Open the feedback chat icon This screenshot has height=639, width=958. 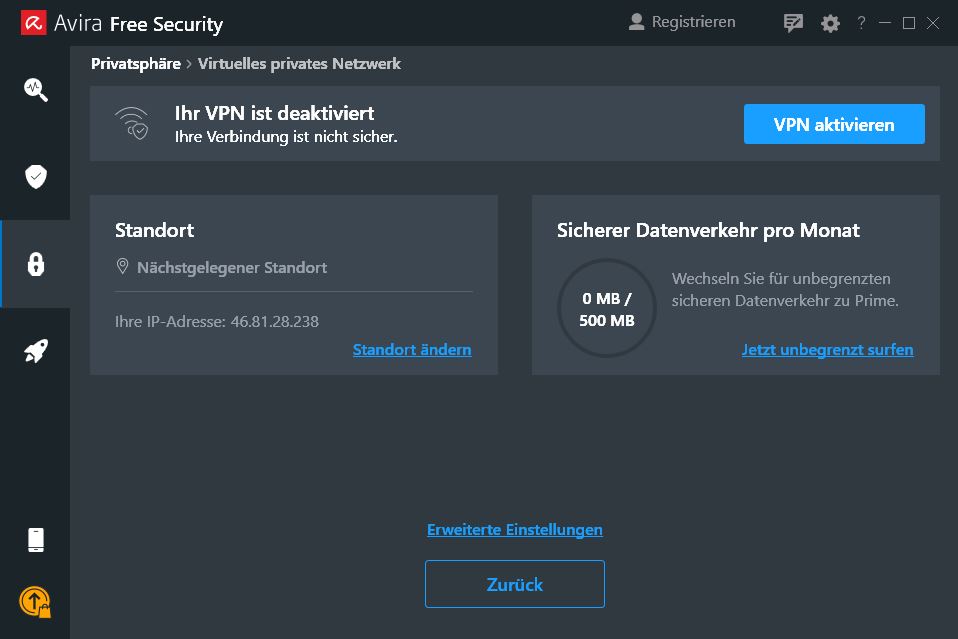[793, 23]
